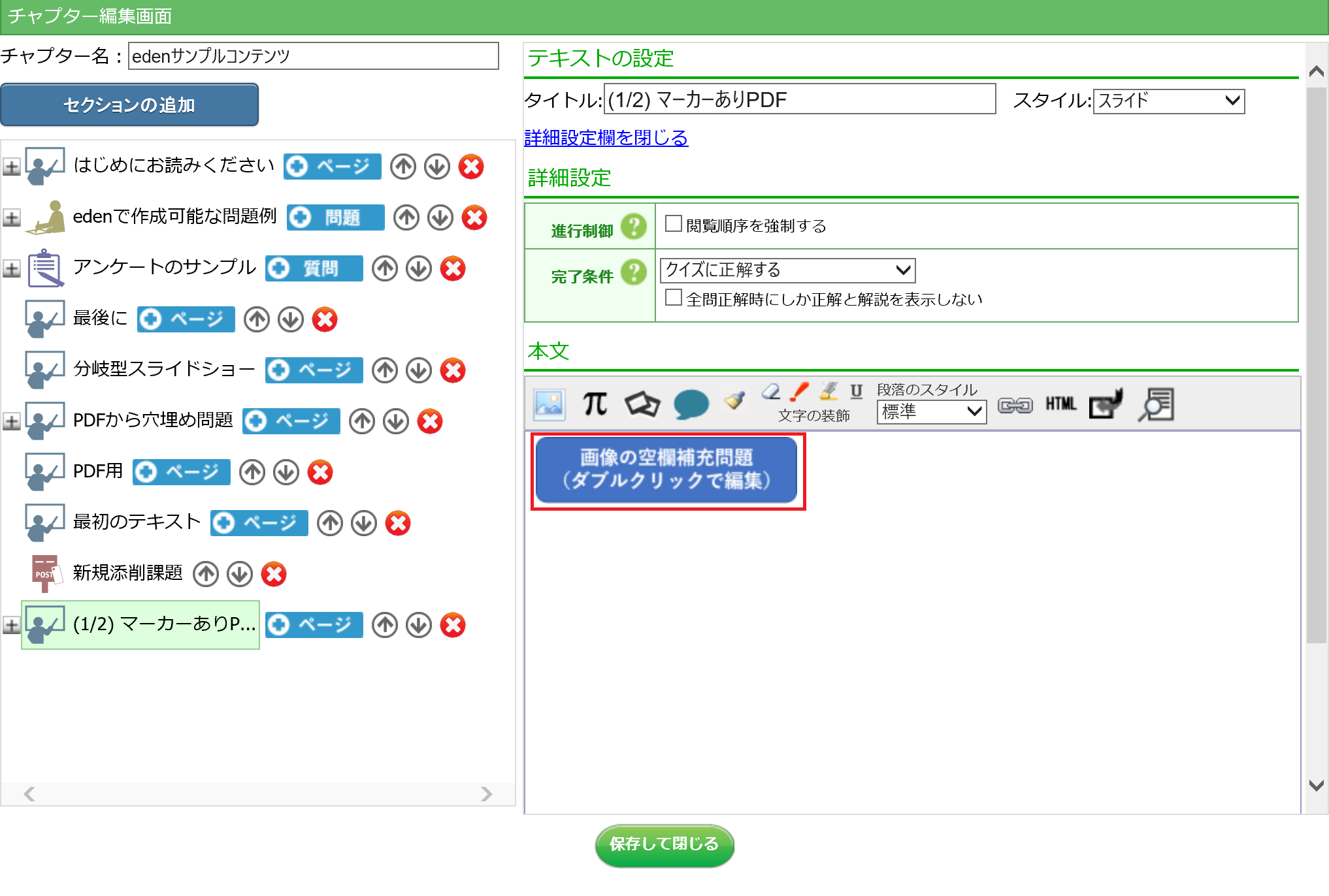
Task: Insert a math formula with the pi icon
Action: click(595, 404)
